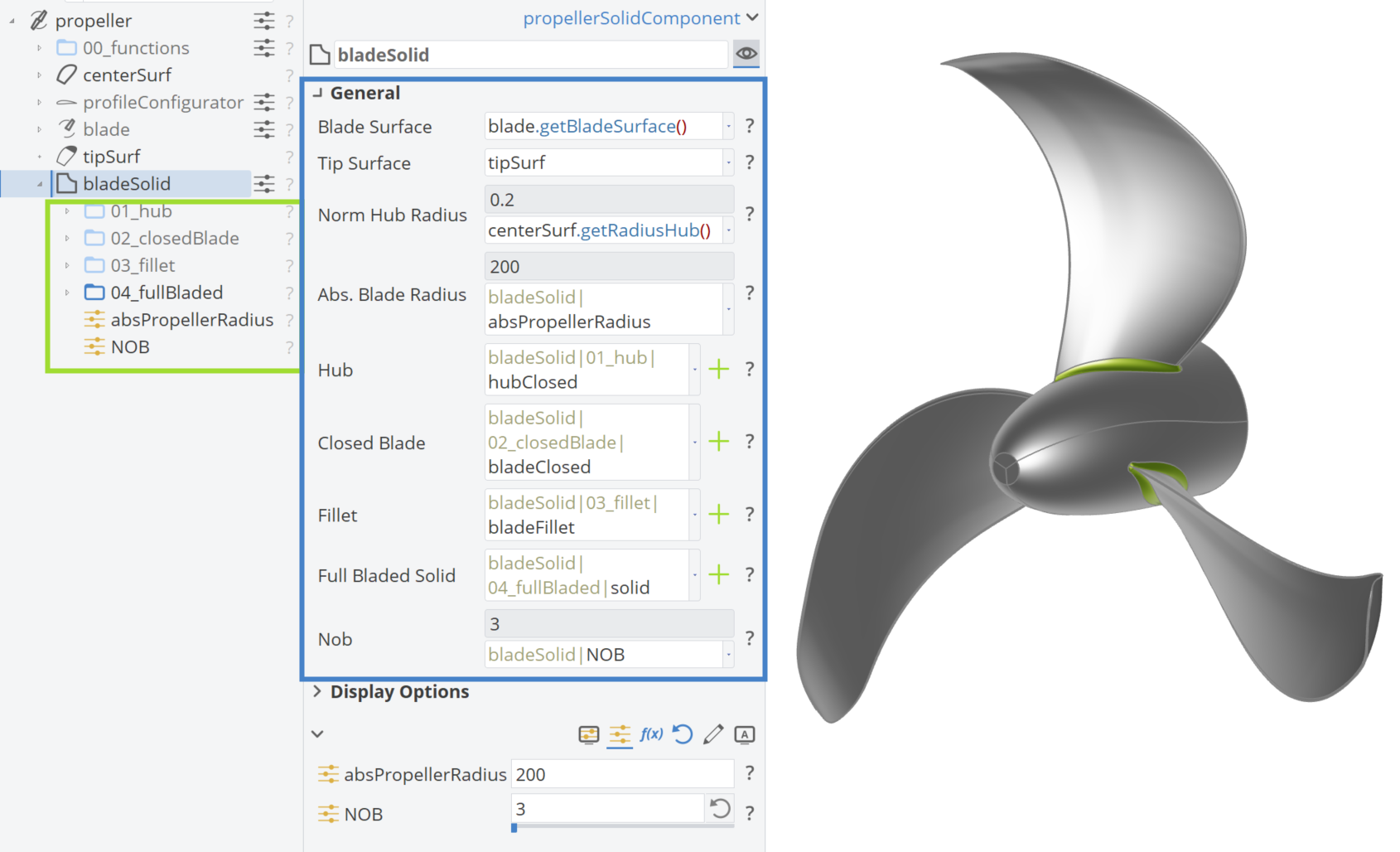This screenshot has height=852, width=1400.
Task: Open help for the Nob attribute
Action: pos(749,638)
